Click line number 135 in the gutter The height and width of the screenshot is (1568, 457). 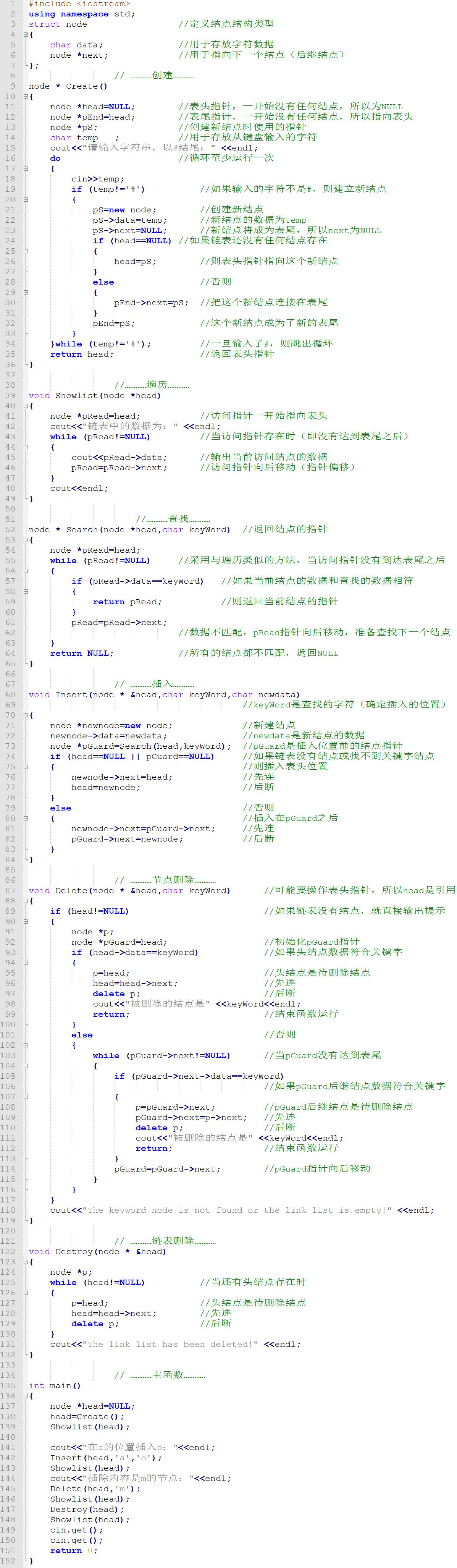click(x=8, y=1385)
